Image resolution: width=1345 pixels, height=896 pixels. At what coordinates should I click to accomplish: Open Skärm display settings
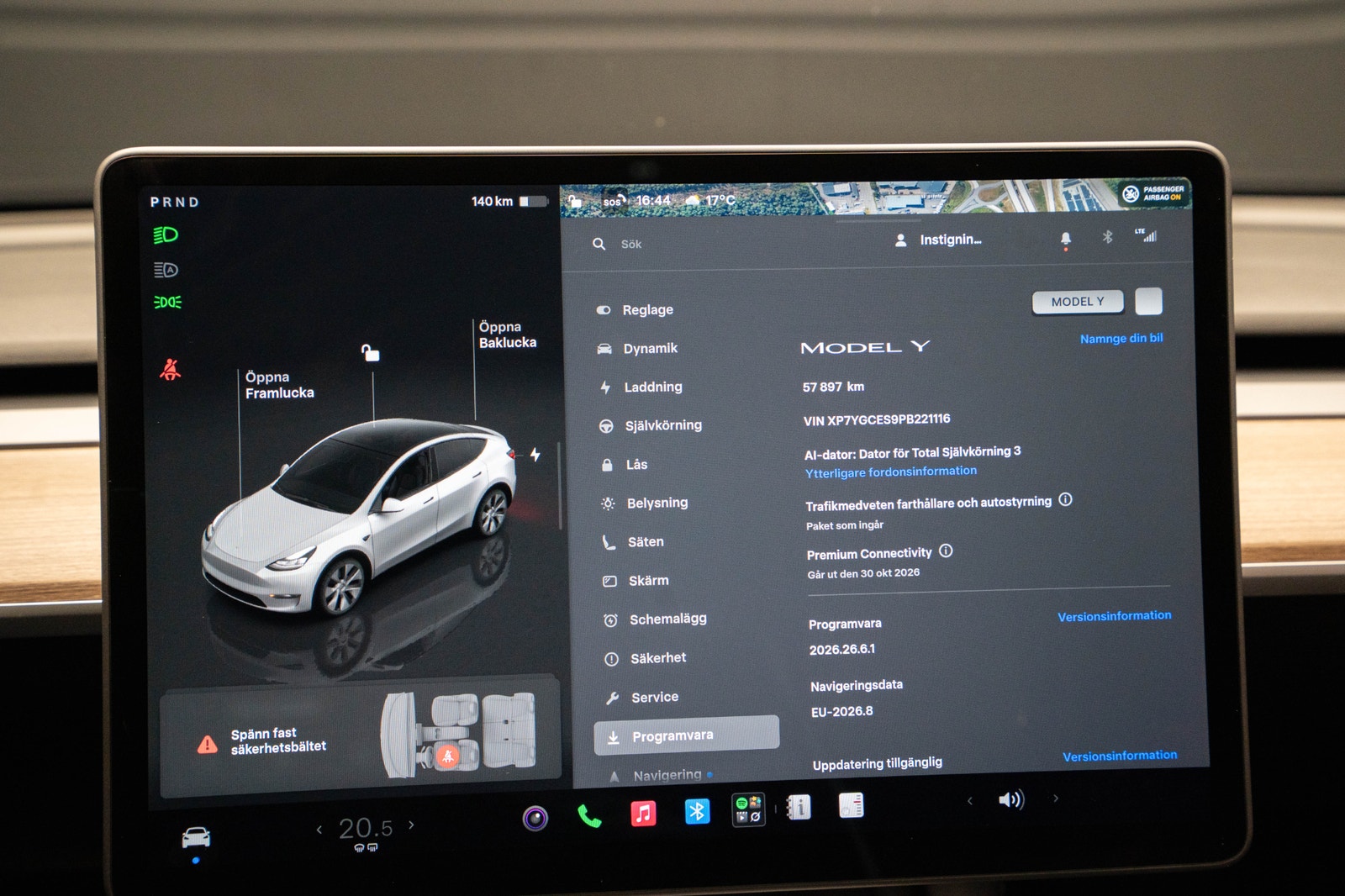pos(636,581)
